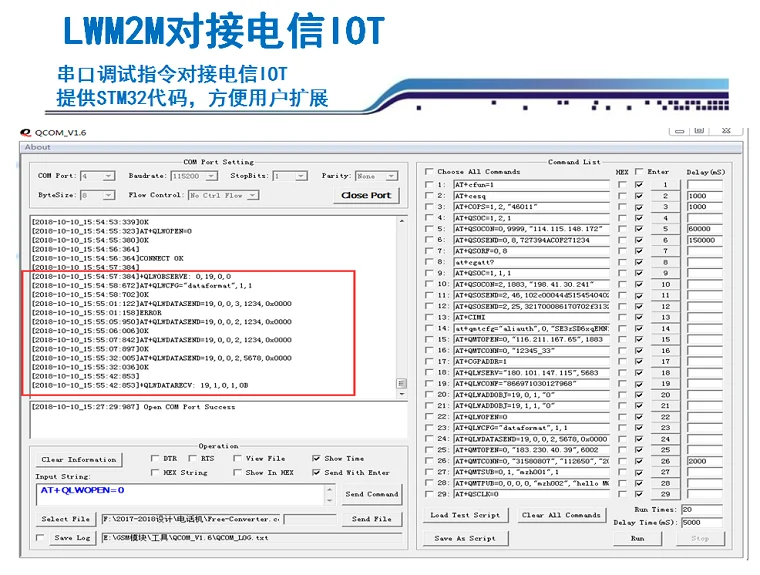The width and height of the screenshot is (760, 575).
Task: Click command 29 field AT+QSCLK=0
Action: pyautogui.click(x=531, y=494)
